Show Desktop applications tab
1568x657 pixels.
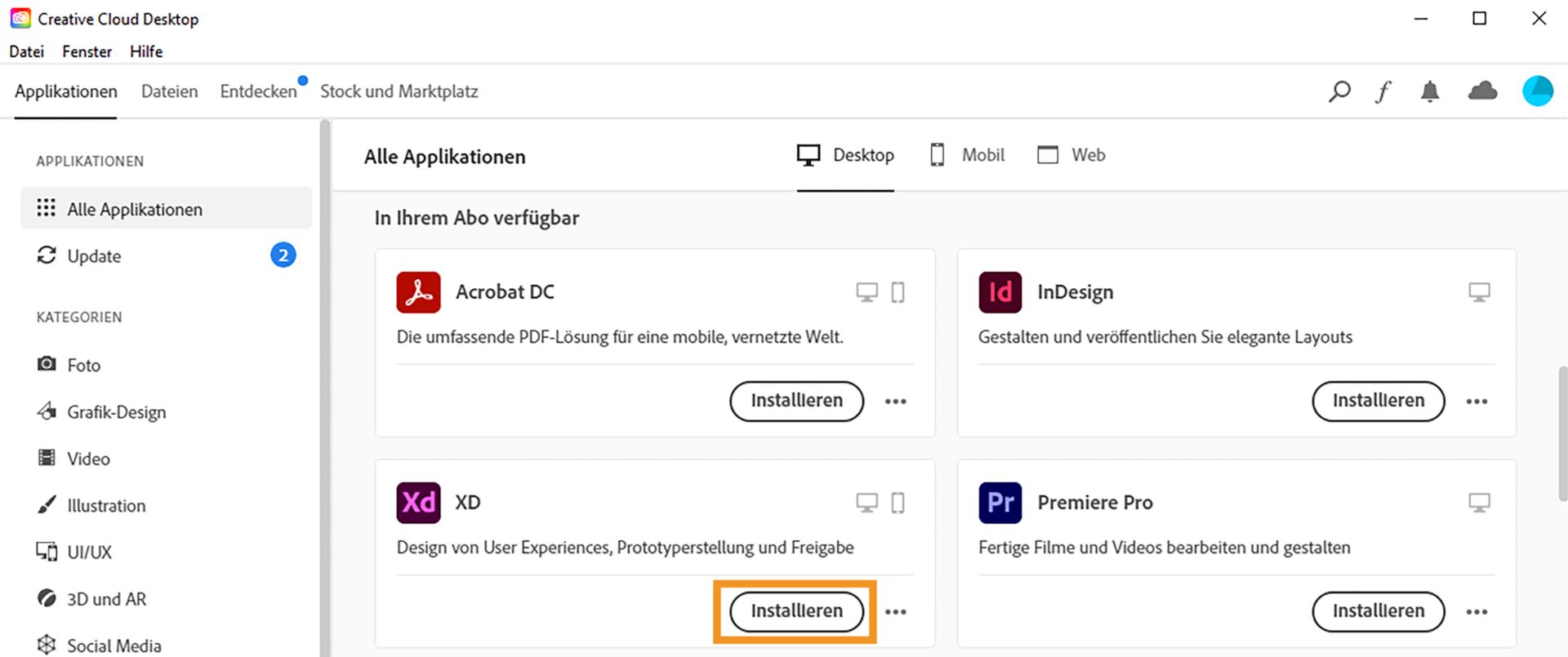pos(845,155)
